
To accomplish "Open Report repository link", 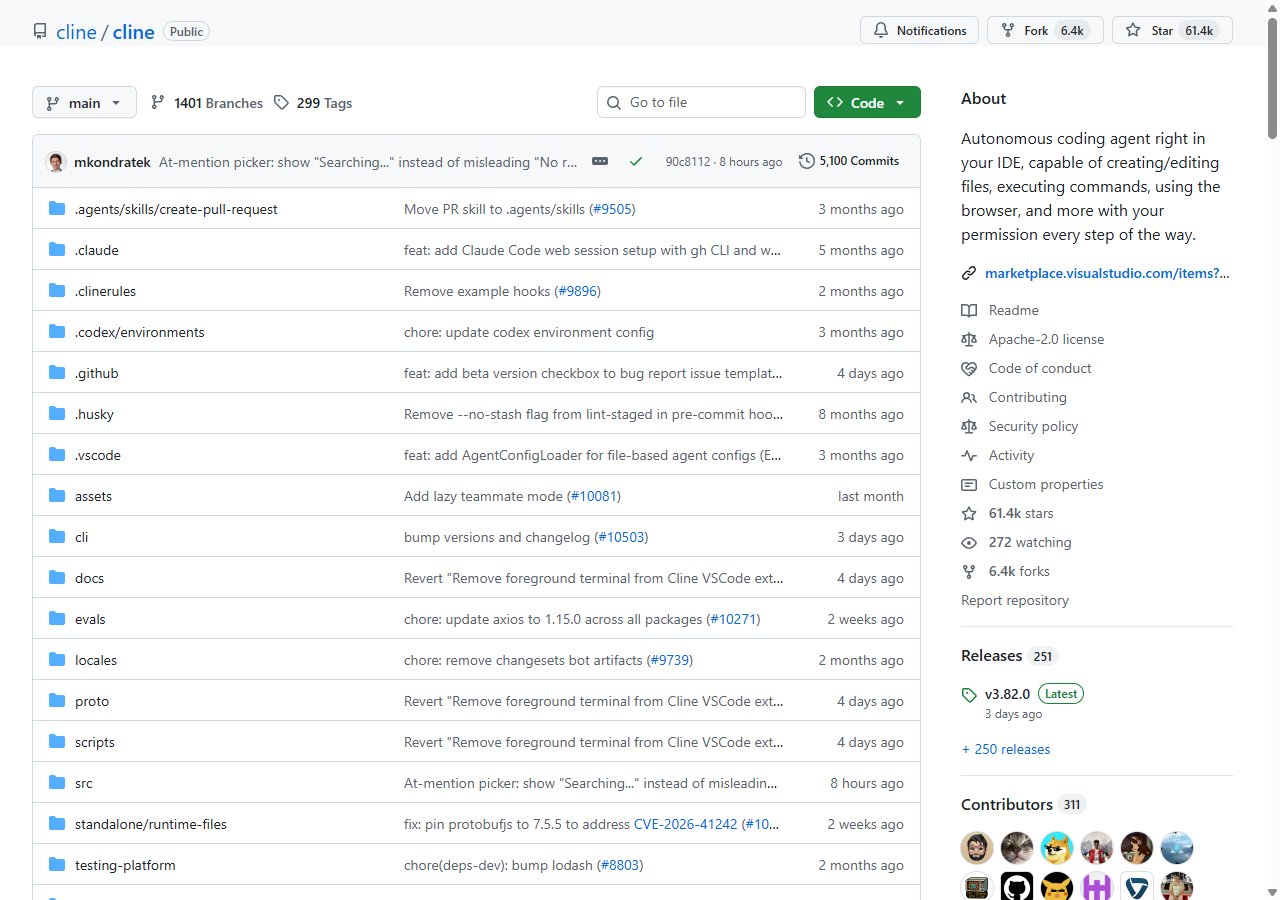I will (1015, 600).
